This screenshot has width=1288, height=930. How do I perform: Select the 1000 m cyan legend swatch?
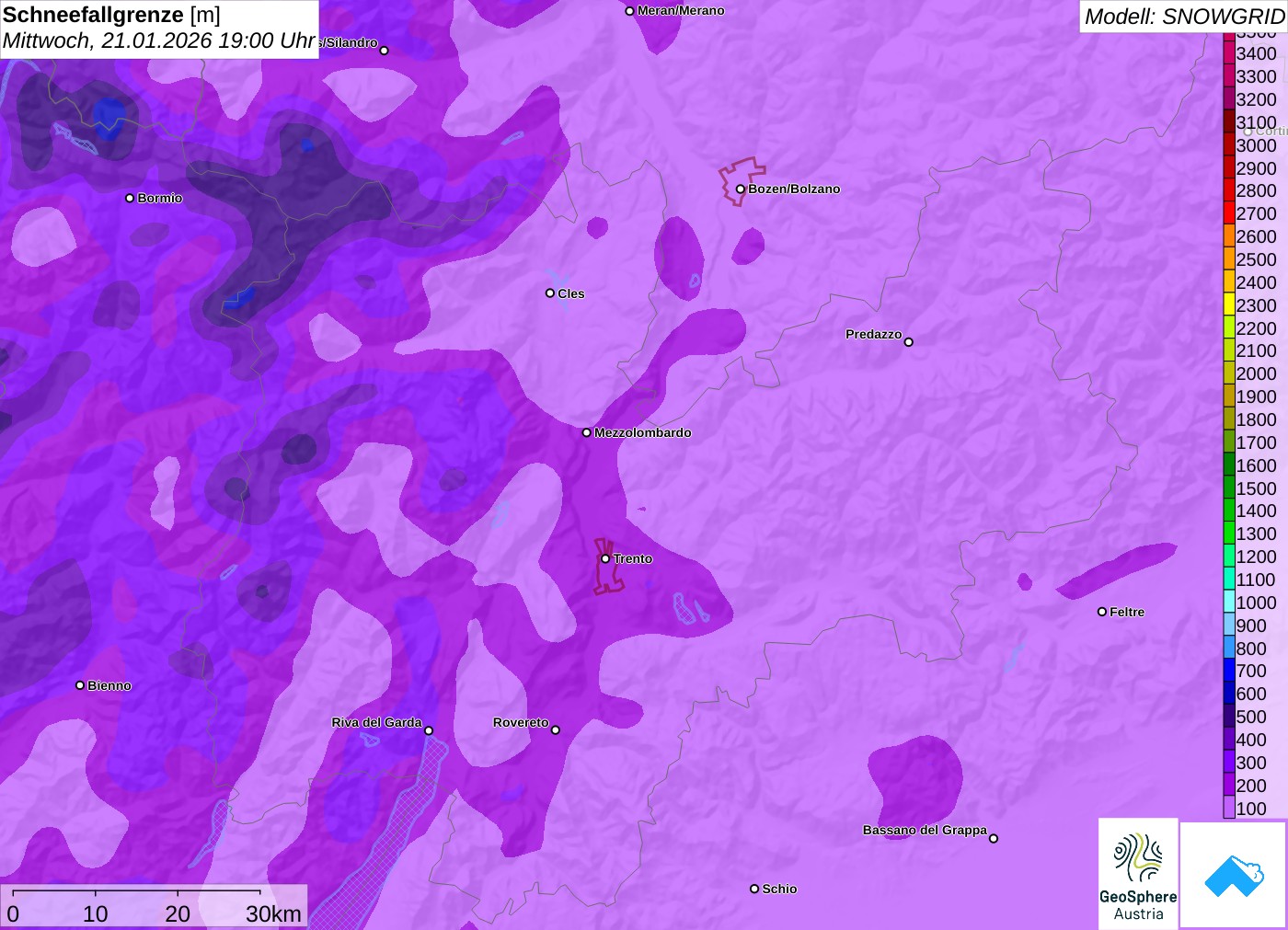pyautogui.click(x=1229, y=603)
